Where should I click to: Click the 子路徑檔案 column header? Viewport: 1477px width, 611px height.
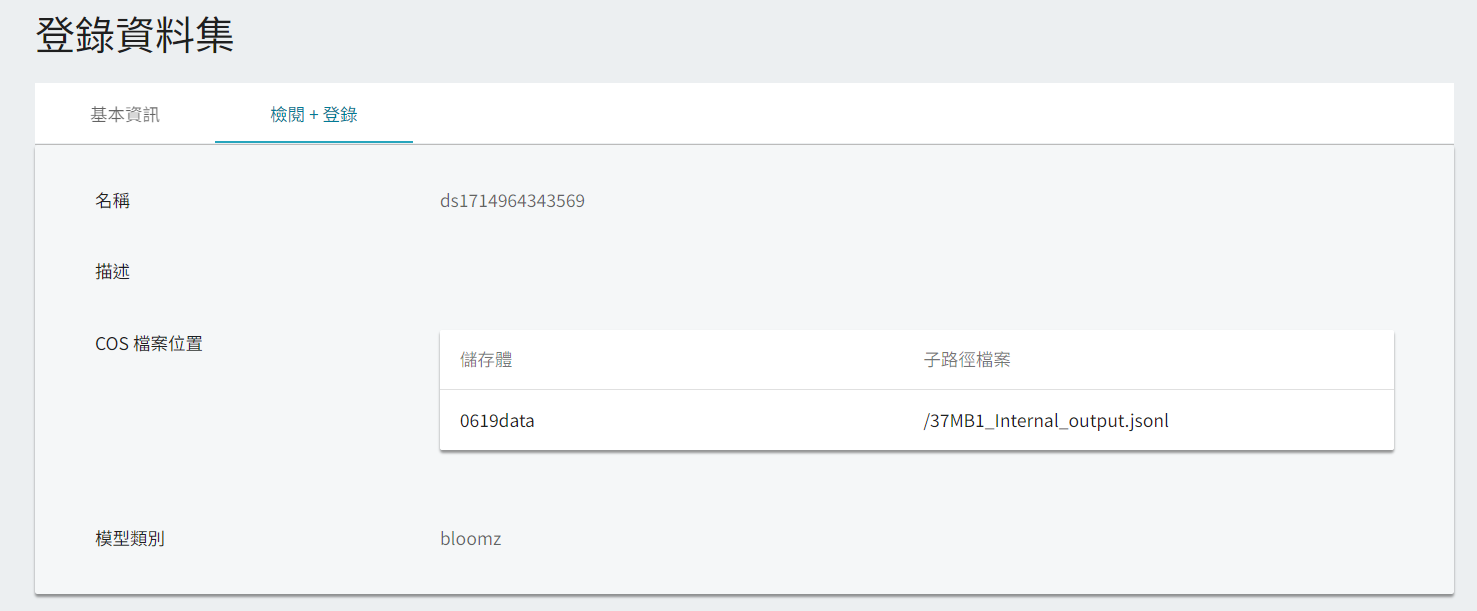pyautogui.click(x=967, y=360)
